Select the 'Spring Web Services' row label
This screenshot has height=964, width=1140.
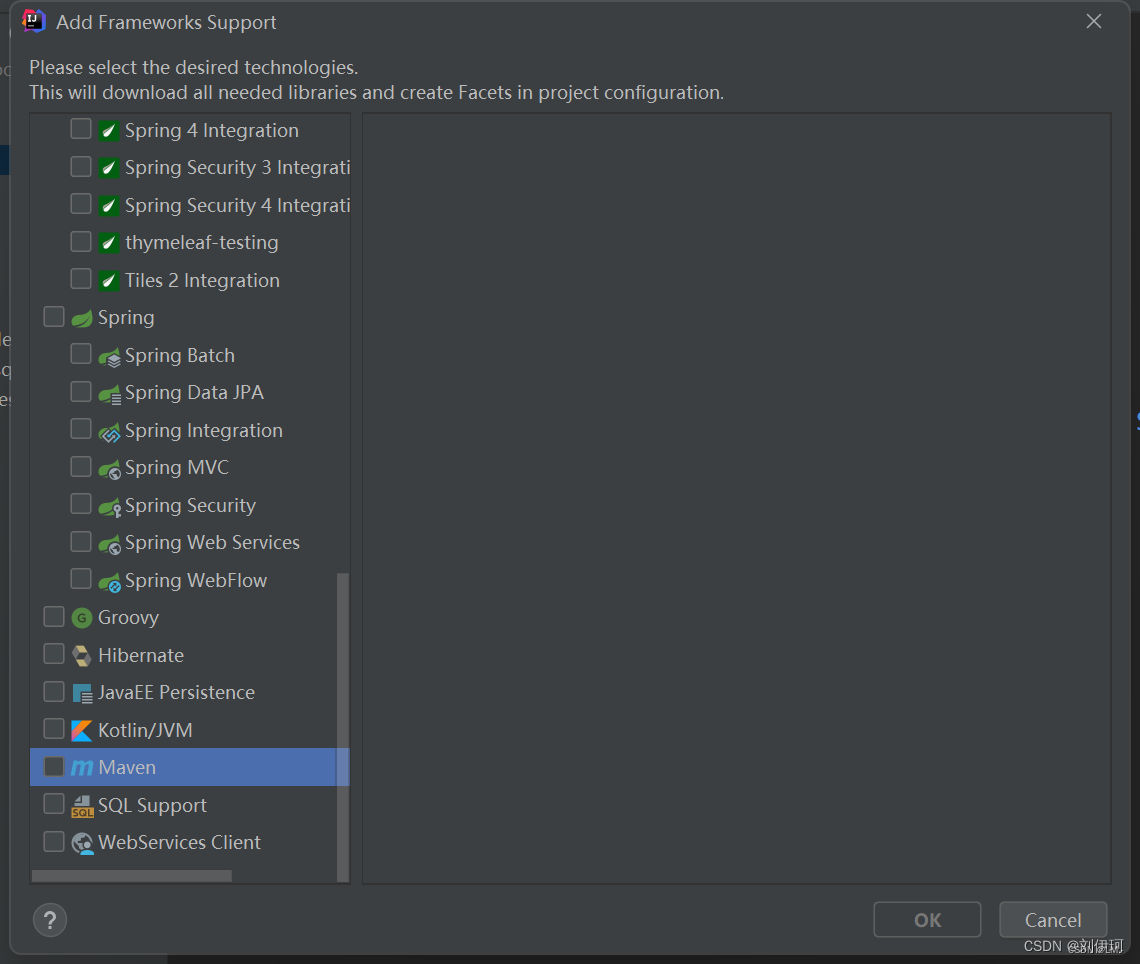[212, 543]
